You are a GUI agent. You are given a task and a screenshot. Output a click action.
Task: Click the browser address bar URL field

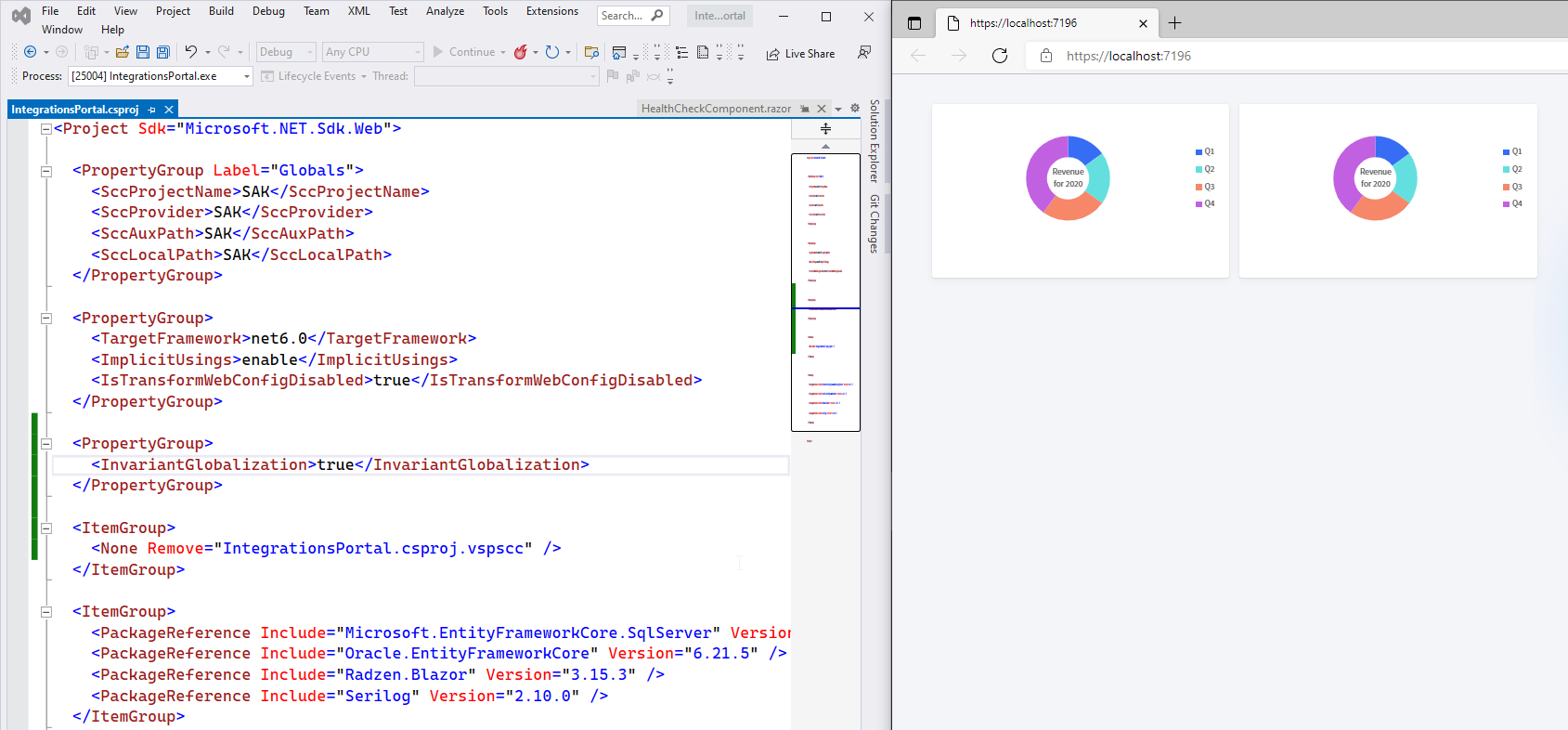1295,56
